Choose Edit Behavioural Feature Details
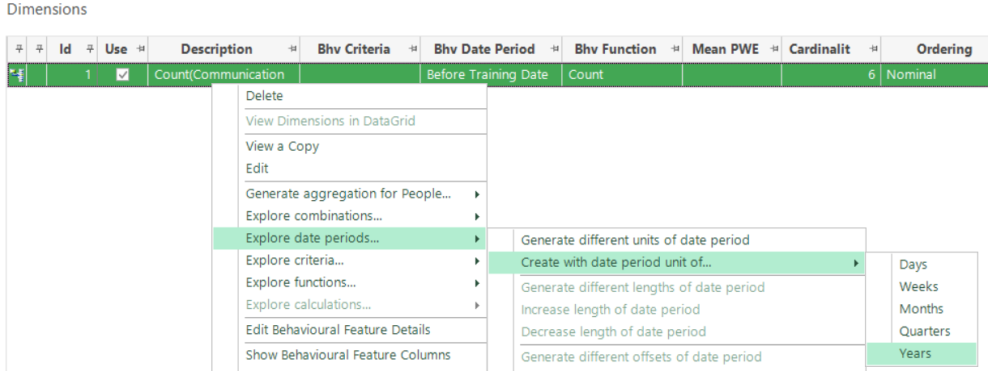Image resolution: width=988 pixels, height=371 pixels. tap(350, 329)
